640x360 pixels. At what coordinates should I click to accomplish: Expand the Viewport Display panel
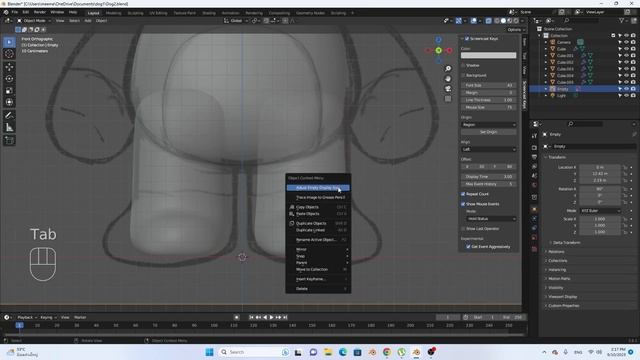tap(562, 297)
